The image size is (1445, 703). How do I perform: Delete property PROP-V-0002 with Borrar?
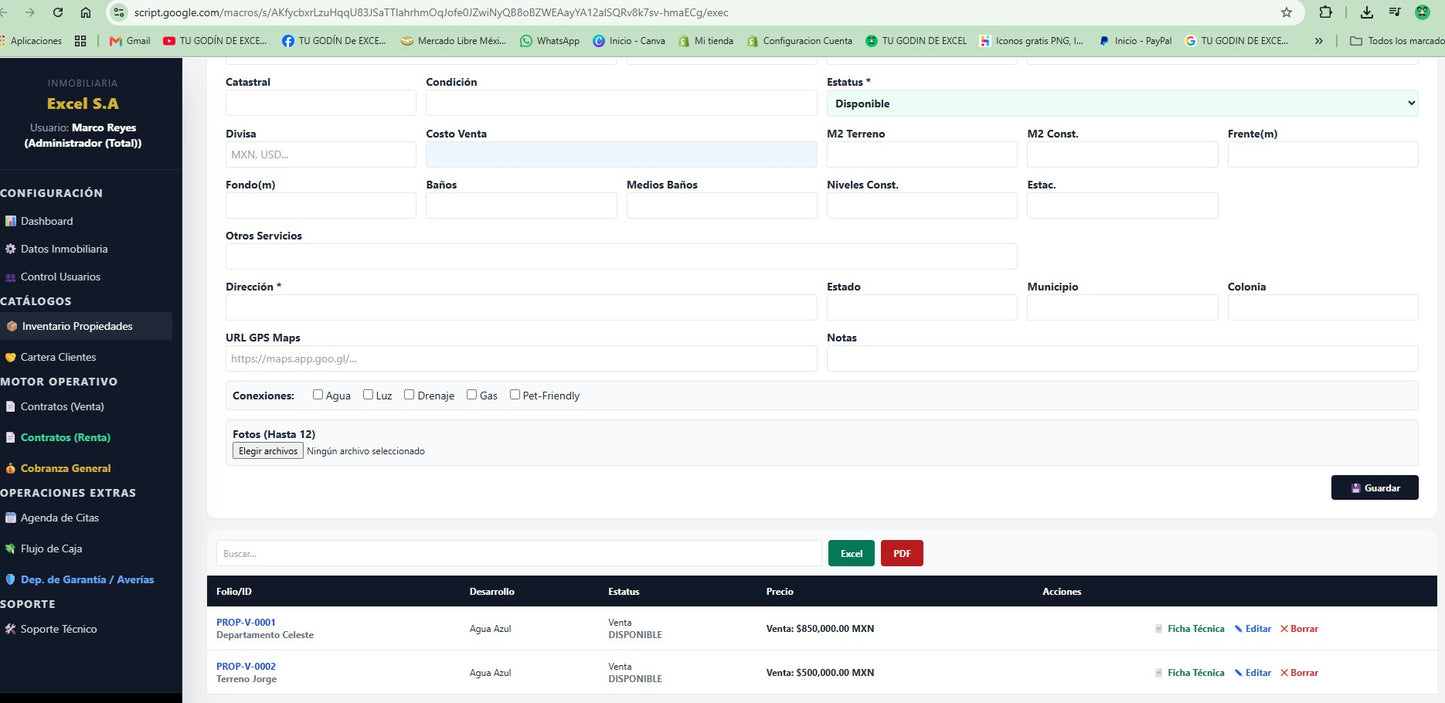[1299, 673]
